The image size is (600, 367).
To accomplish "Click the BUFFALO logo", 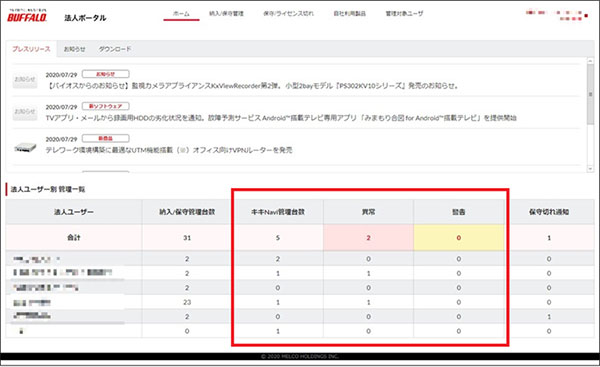I will pyautogui.click(x=27, y=16).
